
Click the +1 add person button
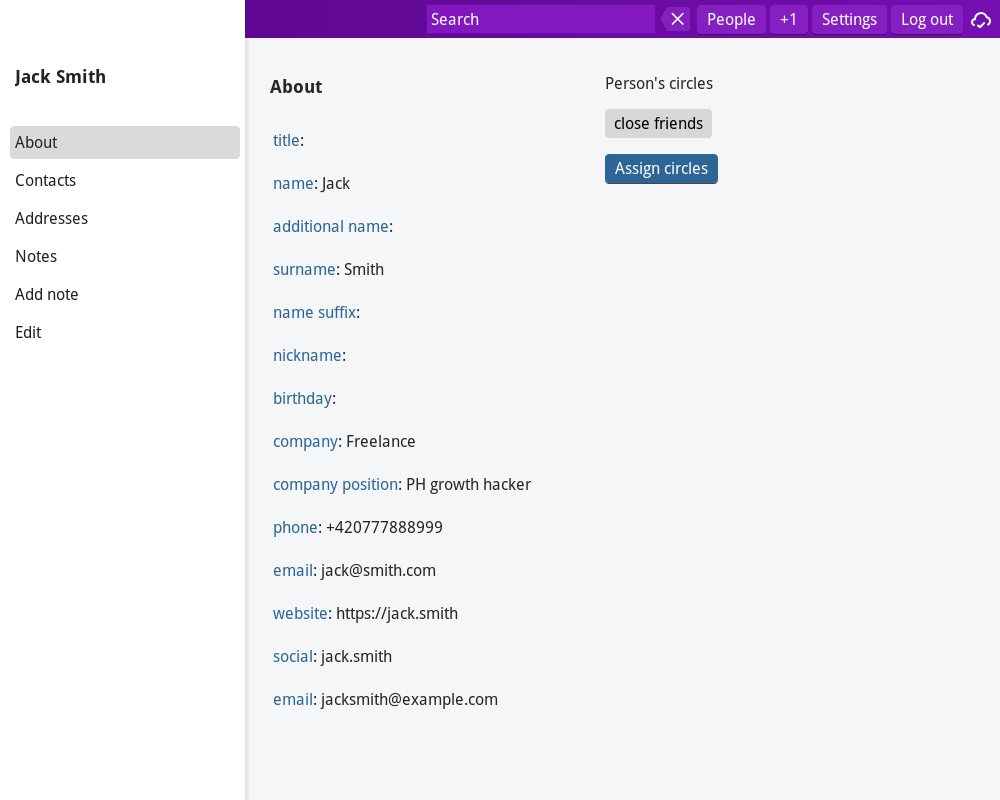(x=789, y=19)
